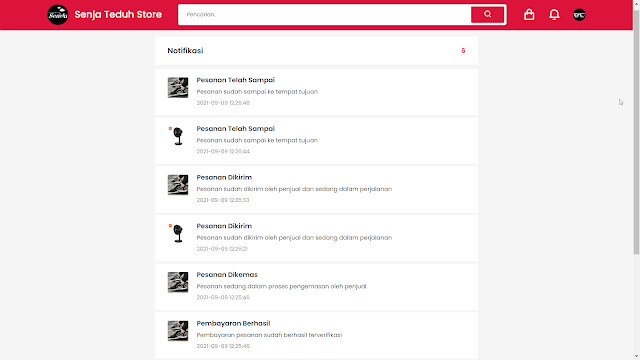Image resolution: width=640 pixels, height=360 pixels.
Task: Click the red notification count "6"
Action: point(463,51)
